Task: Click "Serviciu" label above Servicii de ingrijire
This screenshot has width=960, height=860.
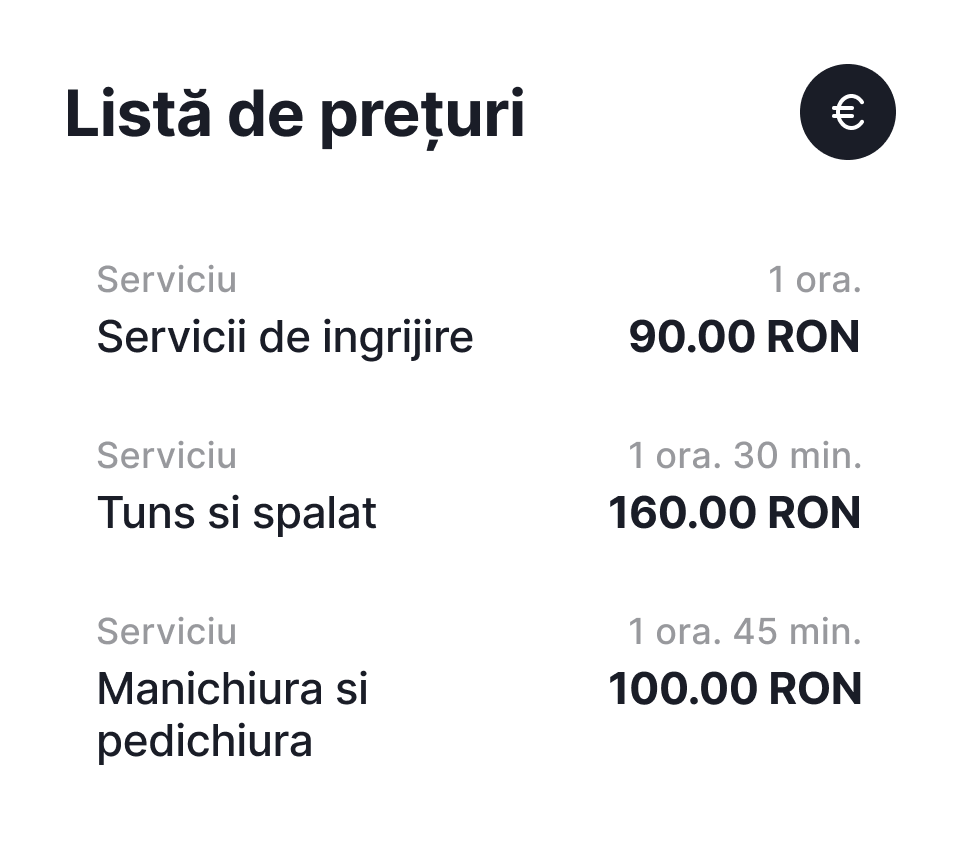Action: [167, 280]
